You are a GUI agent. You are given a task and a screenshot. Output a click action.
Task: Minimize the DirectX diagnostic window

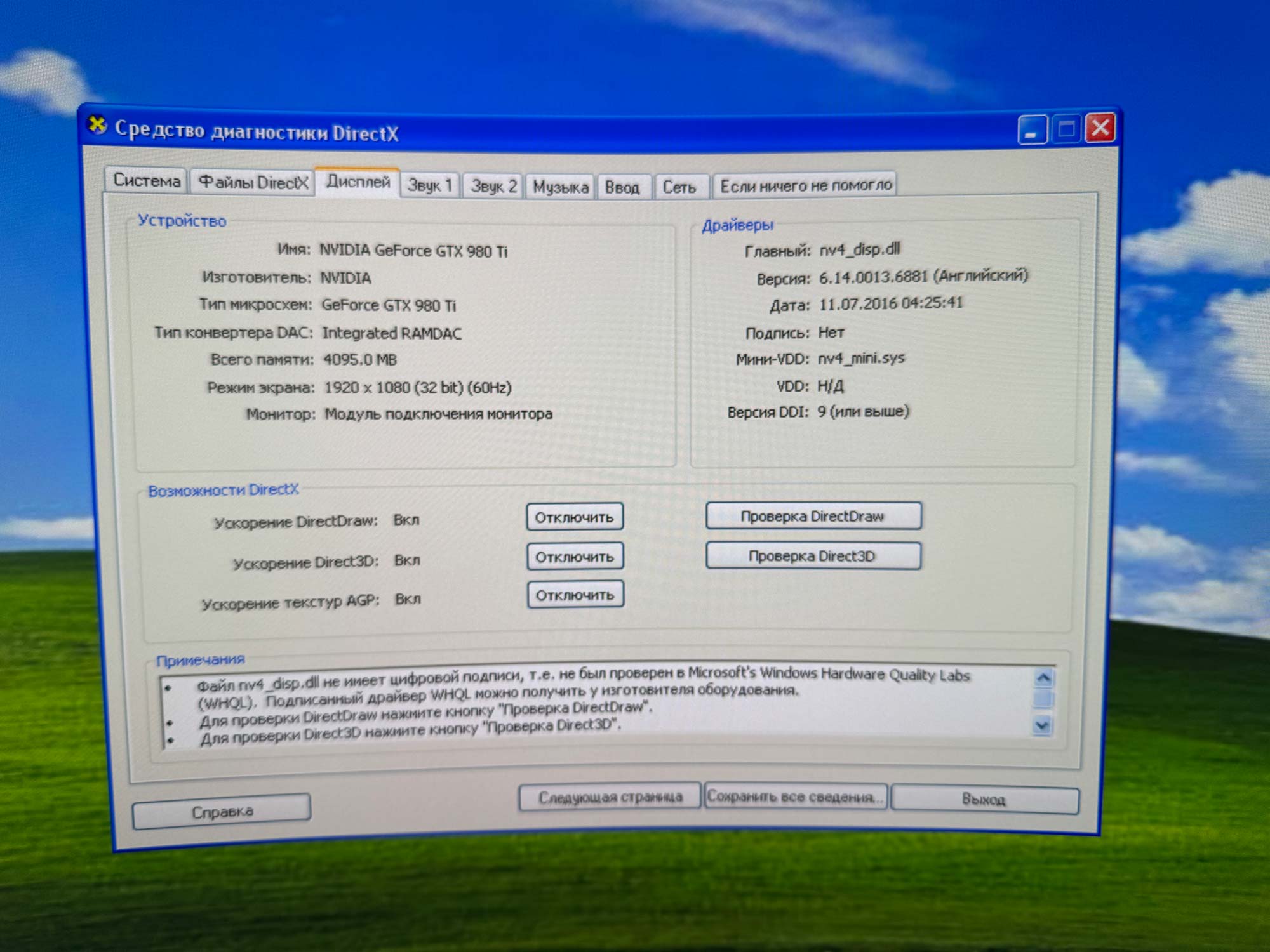click(x=1032, y=130)
